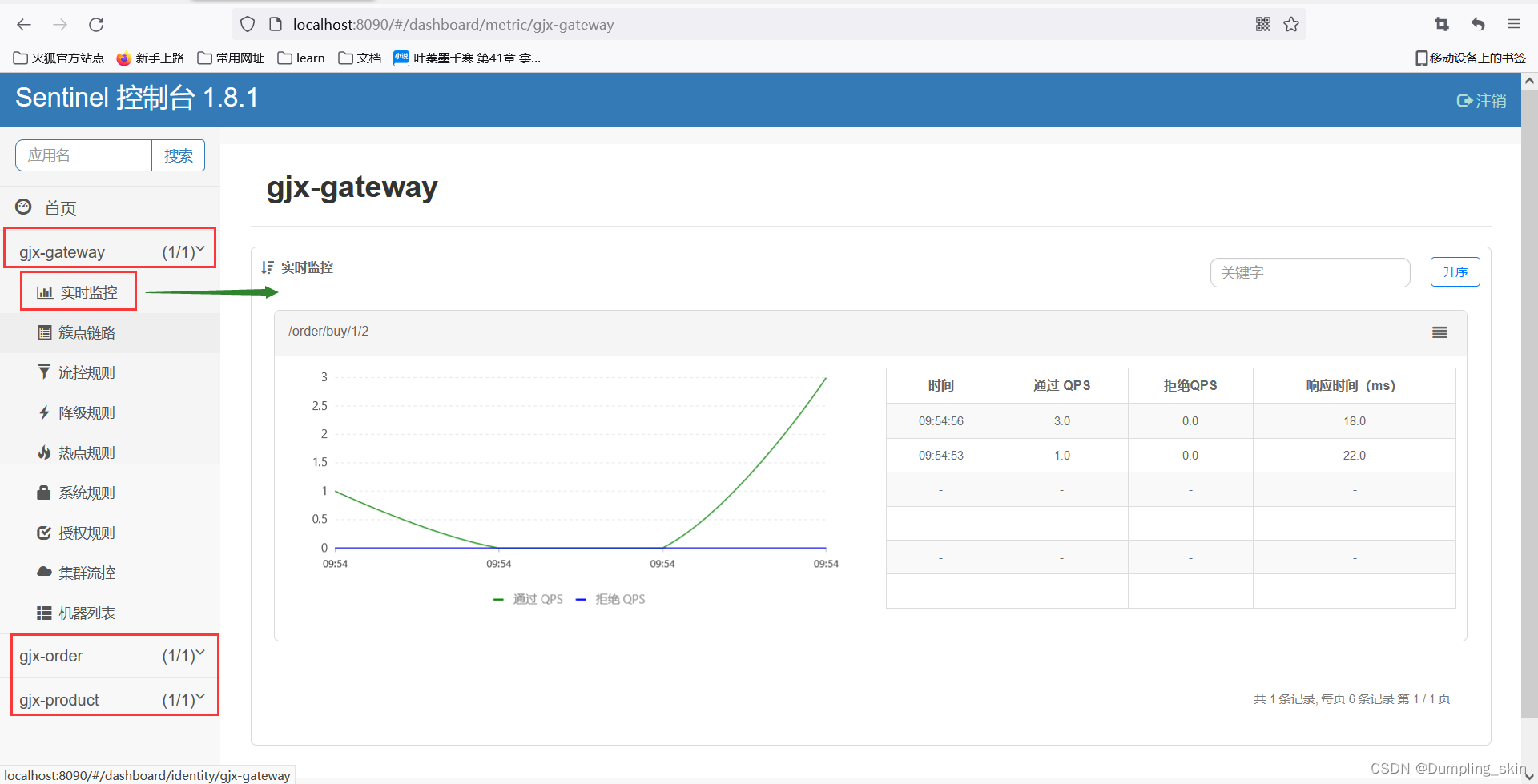Screen dimensions: 1538x784
Task: Click the address bar URL
Action: click(453, 25)
